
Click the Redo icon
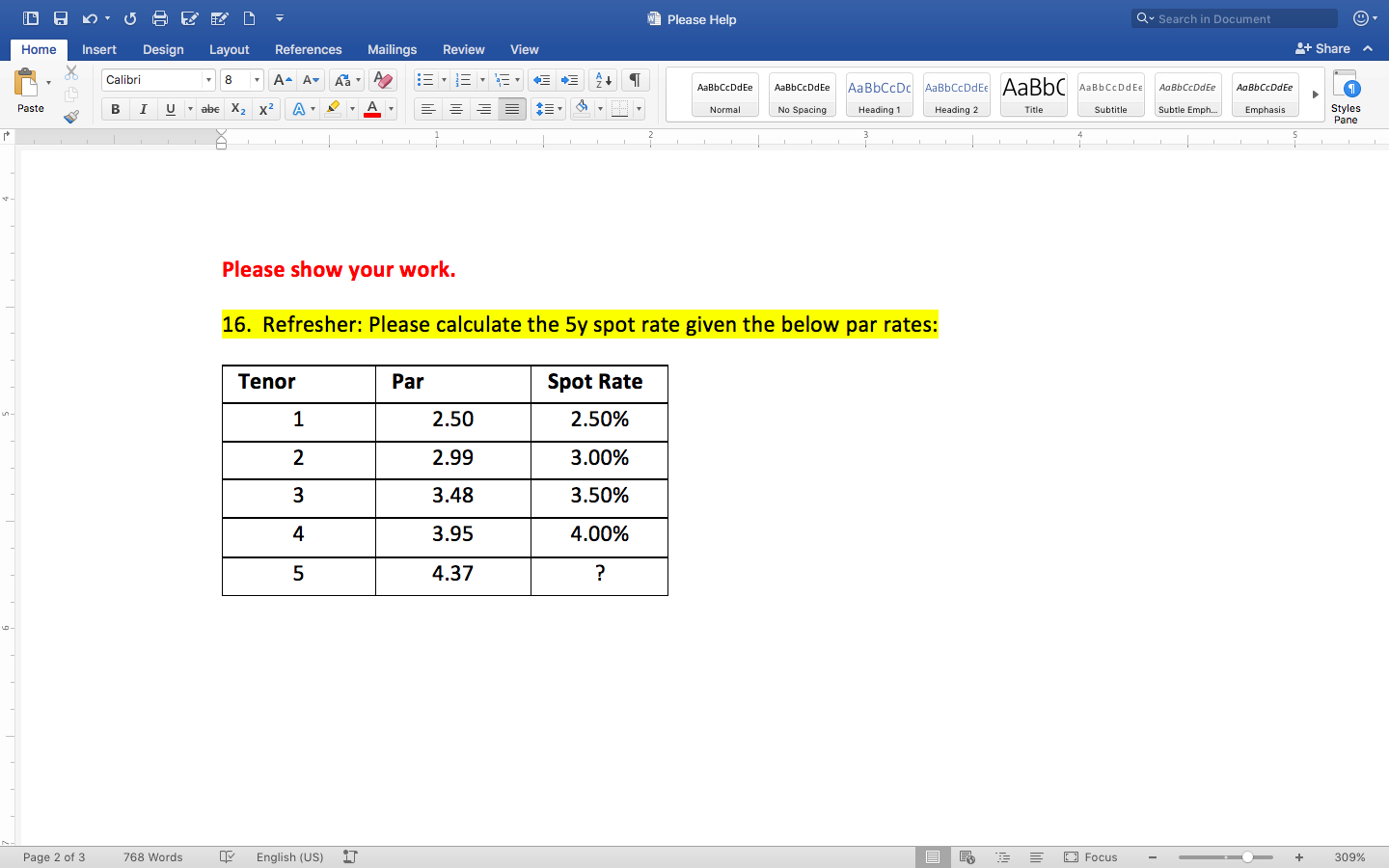pyautogui.click(x=130, y=18)
